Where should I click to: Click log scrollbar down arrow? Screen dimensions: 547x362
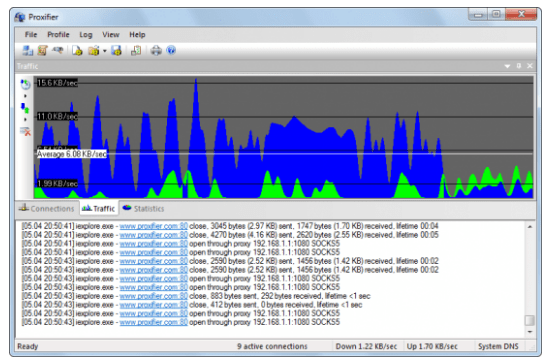530,332
